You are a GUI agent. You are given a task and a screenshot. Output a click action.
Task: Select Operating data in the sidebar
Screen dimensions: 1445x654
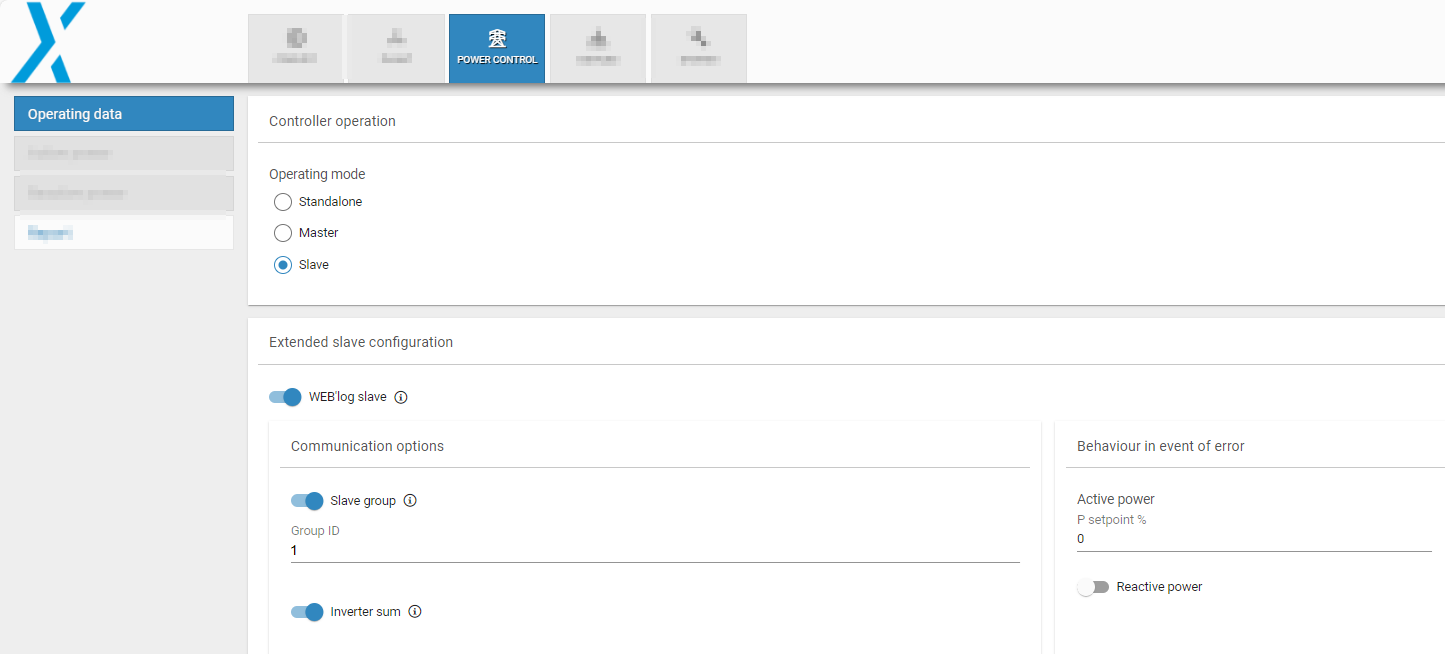click(123, 113)
